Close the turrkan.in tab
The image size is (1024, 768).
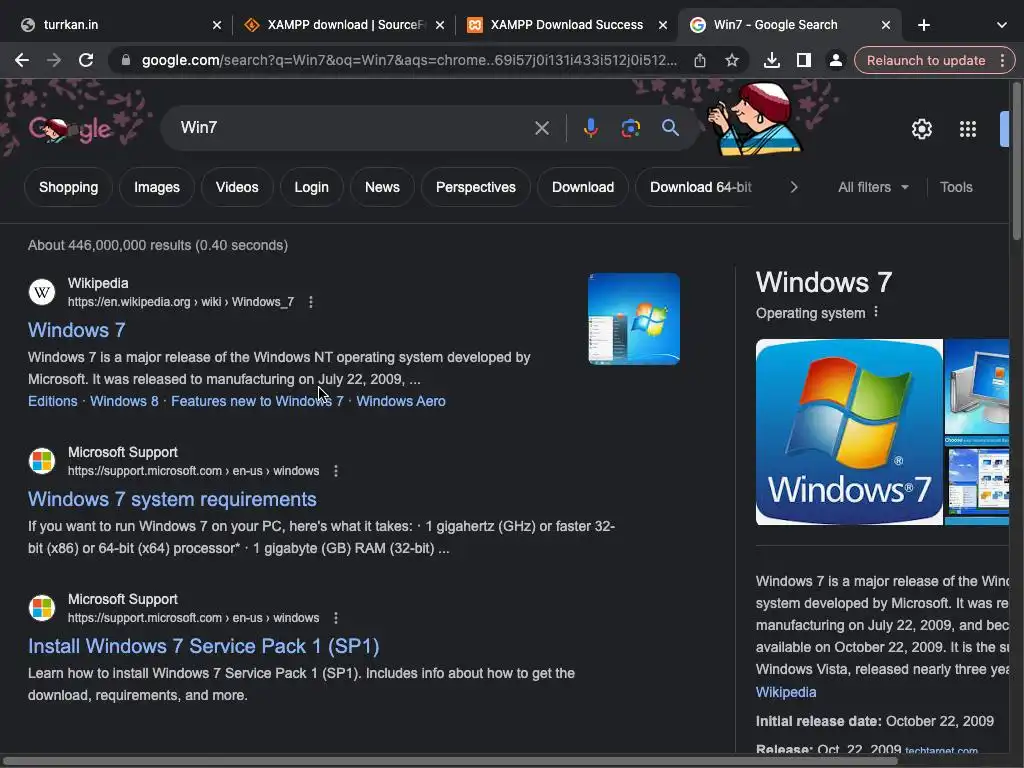point(217,25)
